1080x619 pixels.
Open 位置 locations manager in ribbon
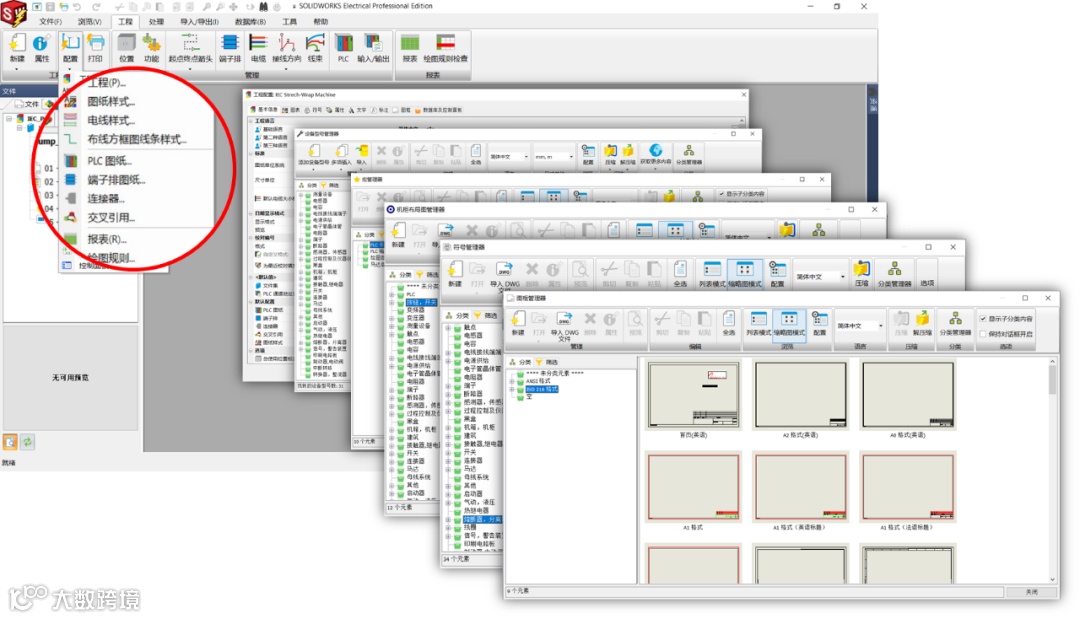click(126, 48)
